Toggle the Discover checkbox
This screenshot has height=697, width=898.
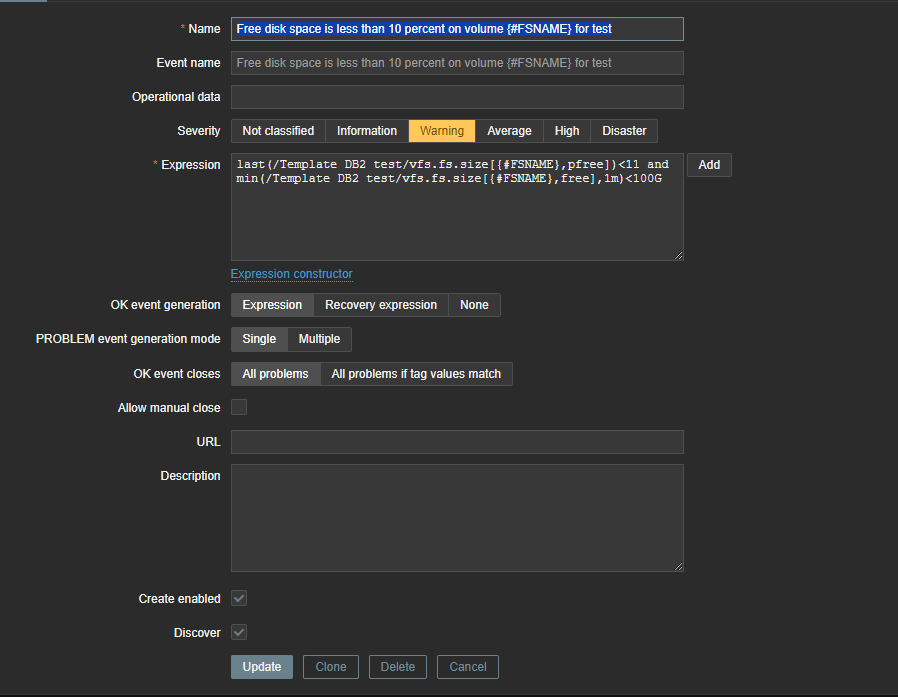239,632
